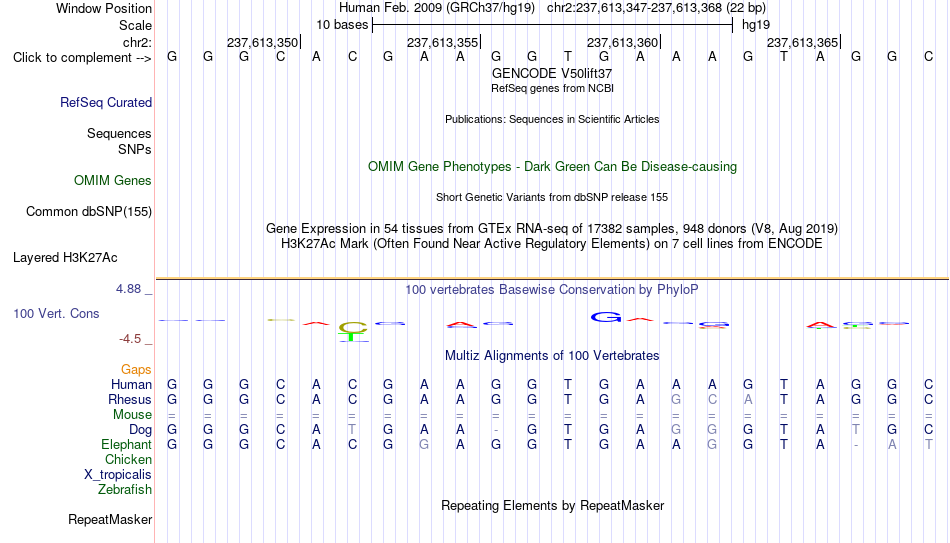The height and width of the screenshot is (543, 950).
Task: Click position marker 237,613,360
Action: click(x=622, y=42)
